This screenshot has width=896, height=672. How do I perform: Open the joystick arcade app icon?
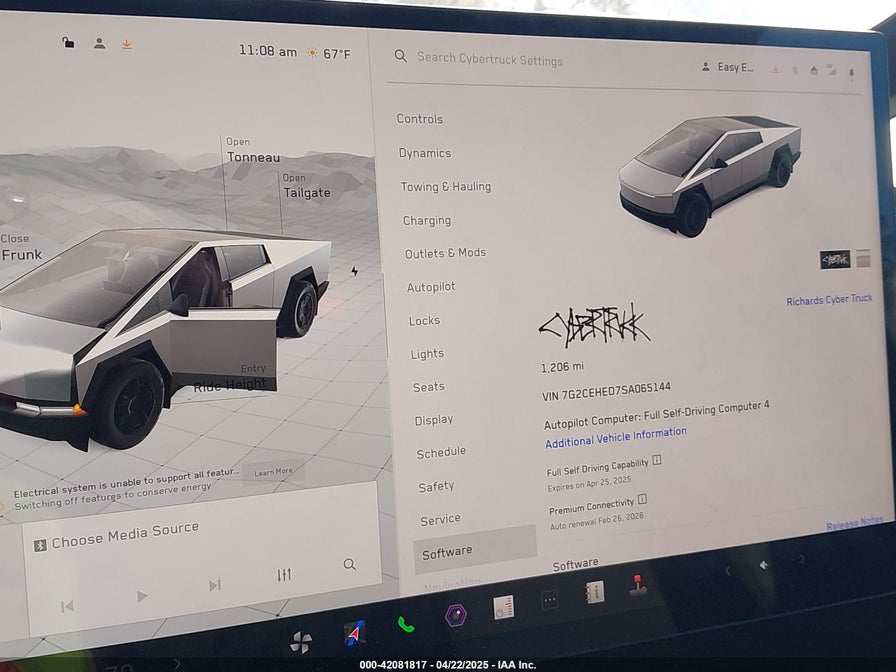(x=638, y=586)
